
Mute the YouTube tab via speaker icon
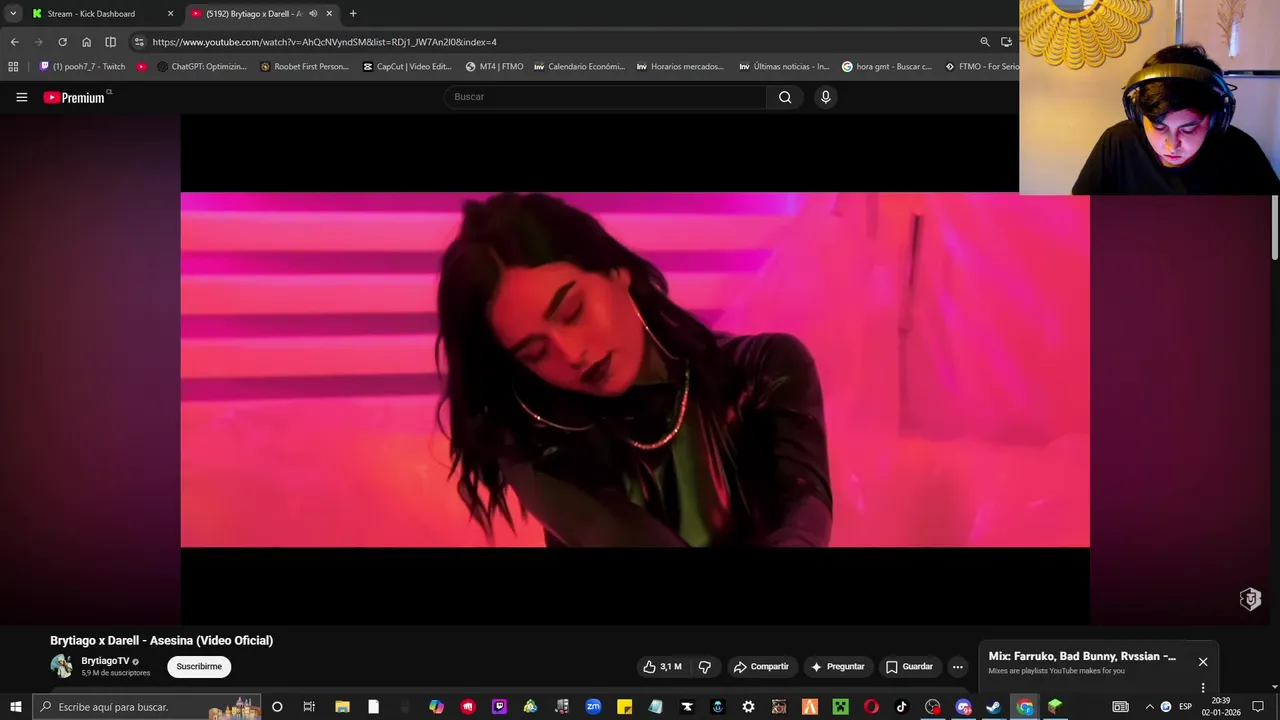313,14
